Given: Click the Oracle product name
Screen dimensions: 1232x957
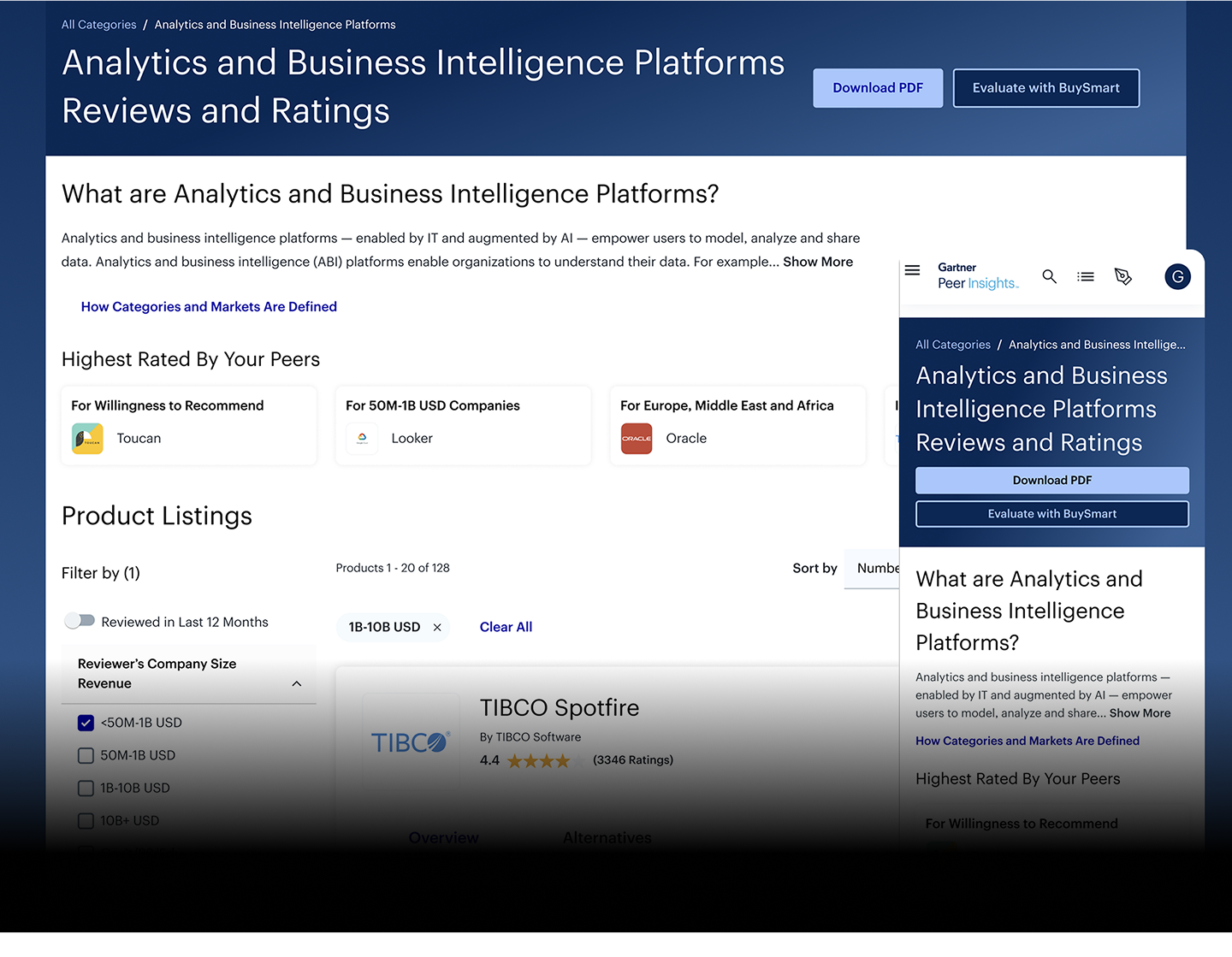Looking at the screenshot, I should click(x=686, y=439).
